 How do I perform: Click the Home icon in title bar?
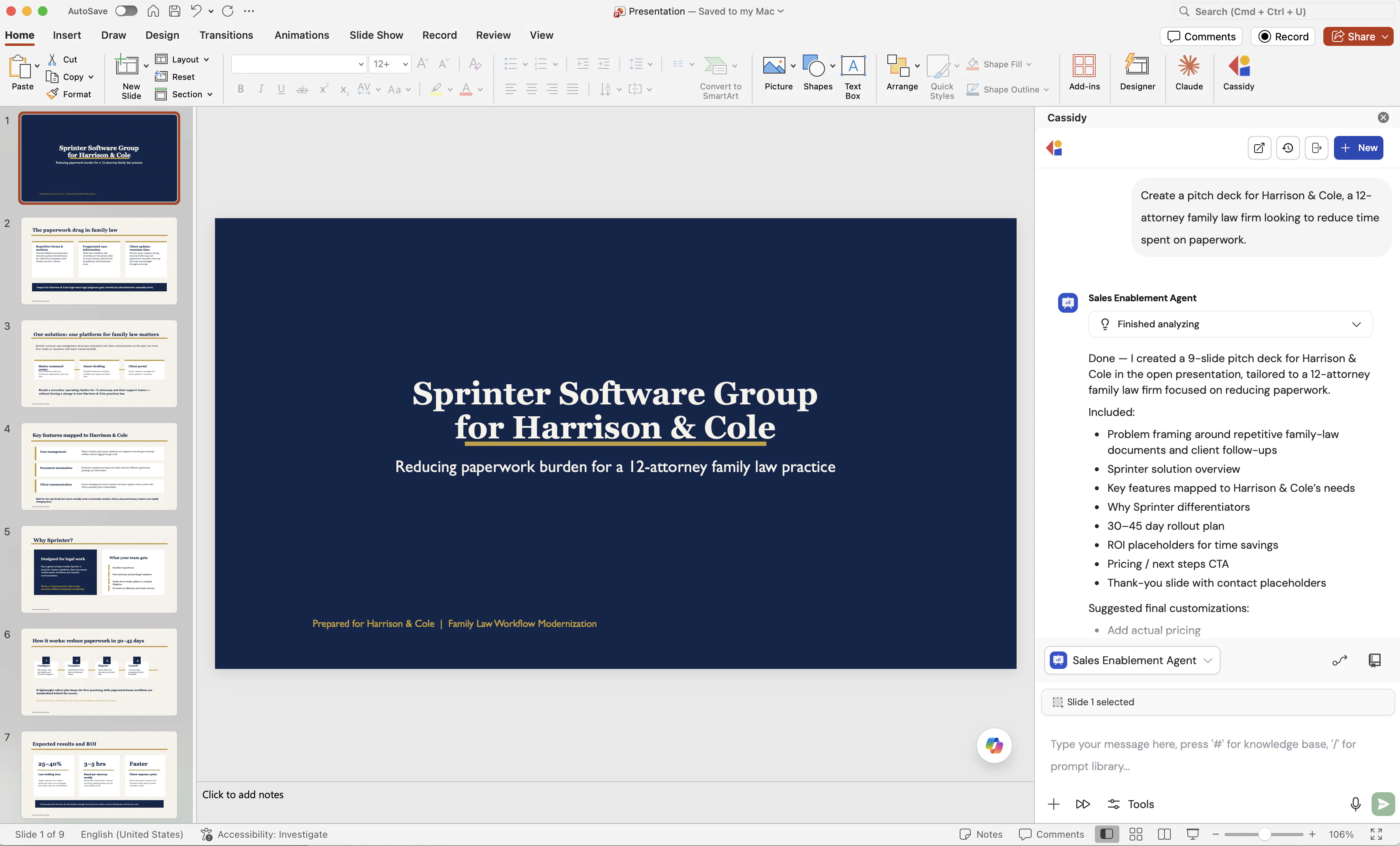coord(153,11)
